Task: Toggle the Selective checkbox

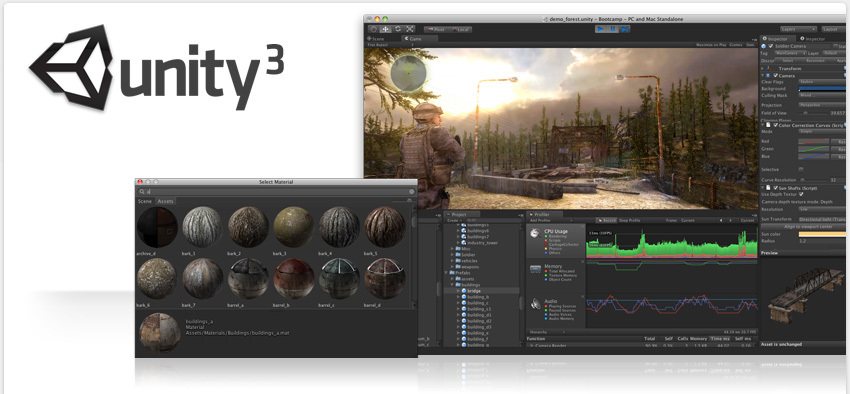Action: [x=801, y=170]
